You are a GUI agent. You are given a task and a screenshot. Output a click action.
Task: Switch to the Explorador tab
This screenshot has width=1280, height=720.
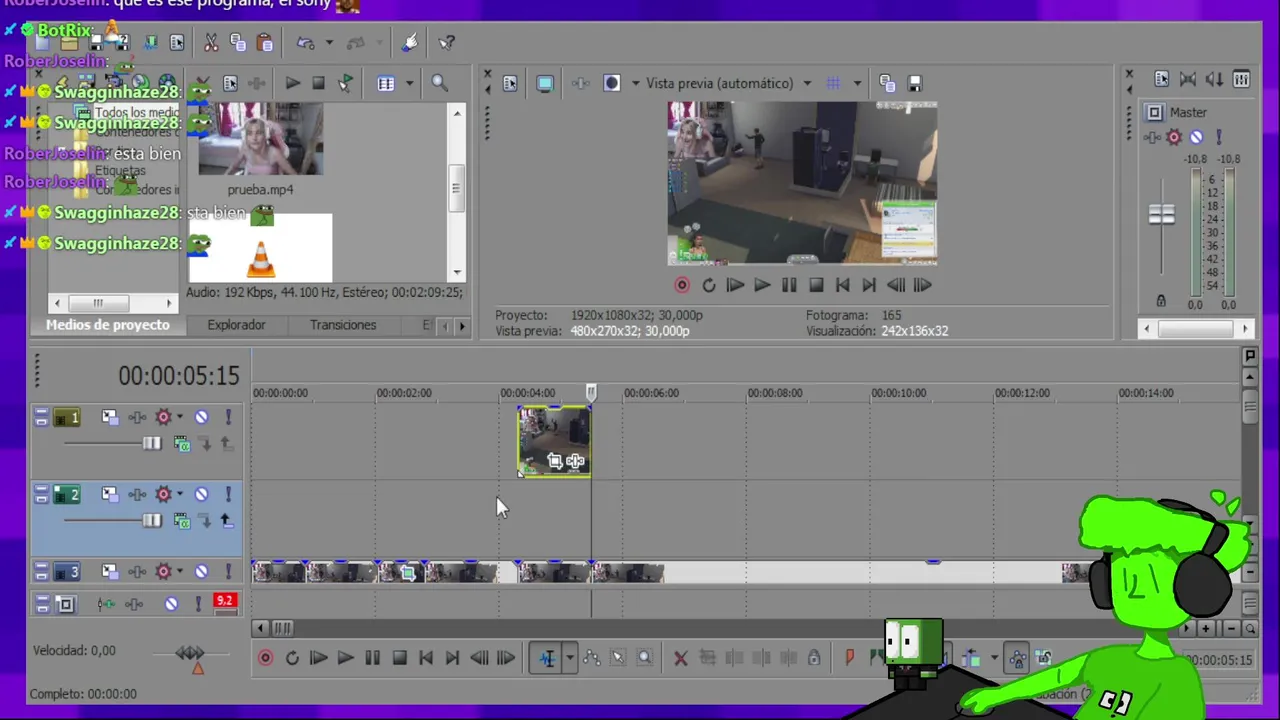[x=236, y=325]
